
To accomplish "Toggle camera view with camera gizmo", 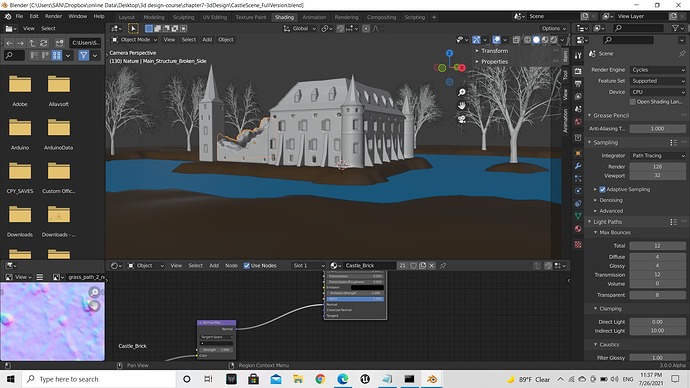I will (462, 119).
